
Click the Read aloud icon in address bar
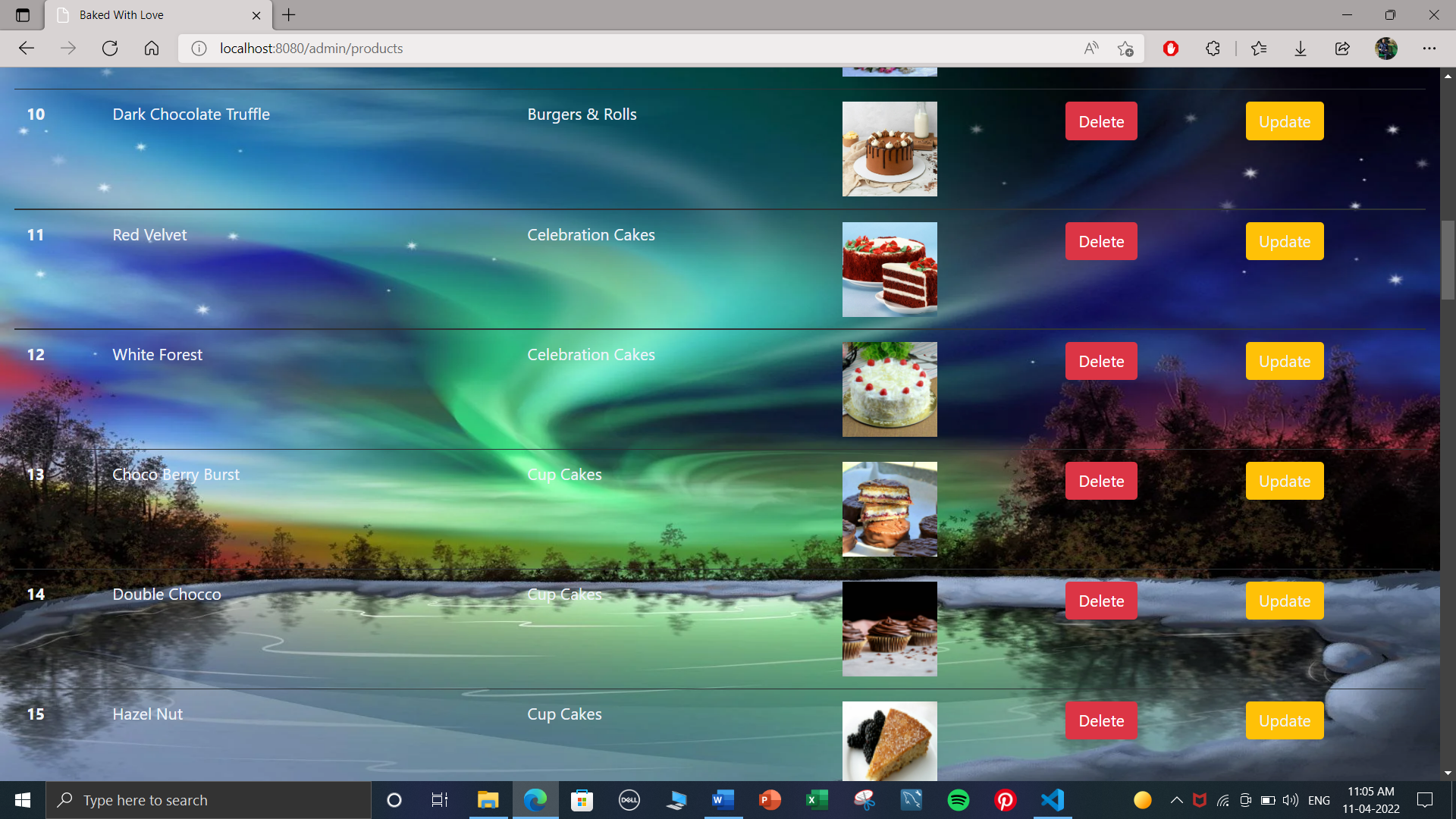pos(1091,49)
